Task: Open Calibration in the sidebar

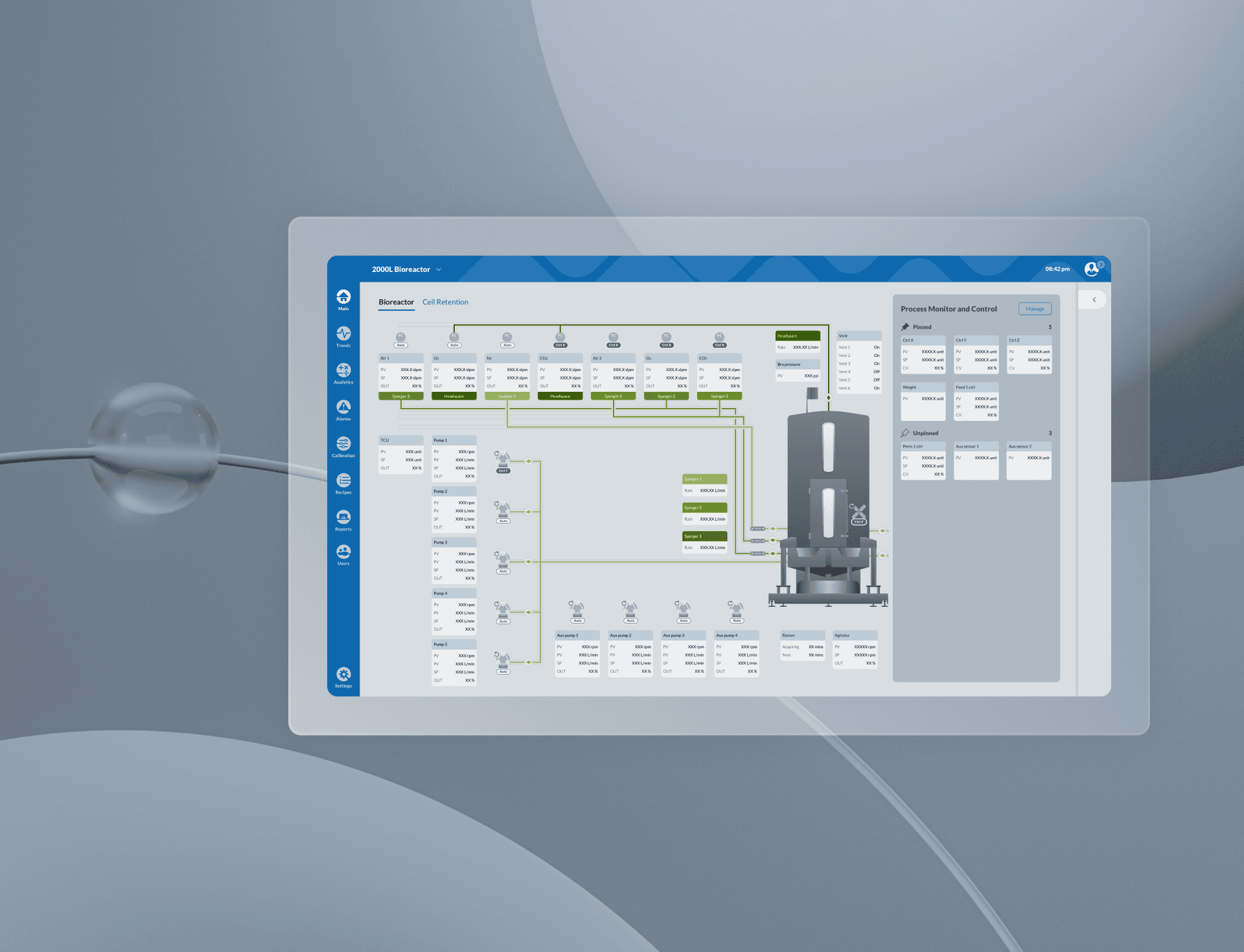Action: 343,447
